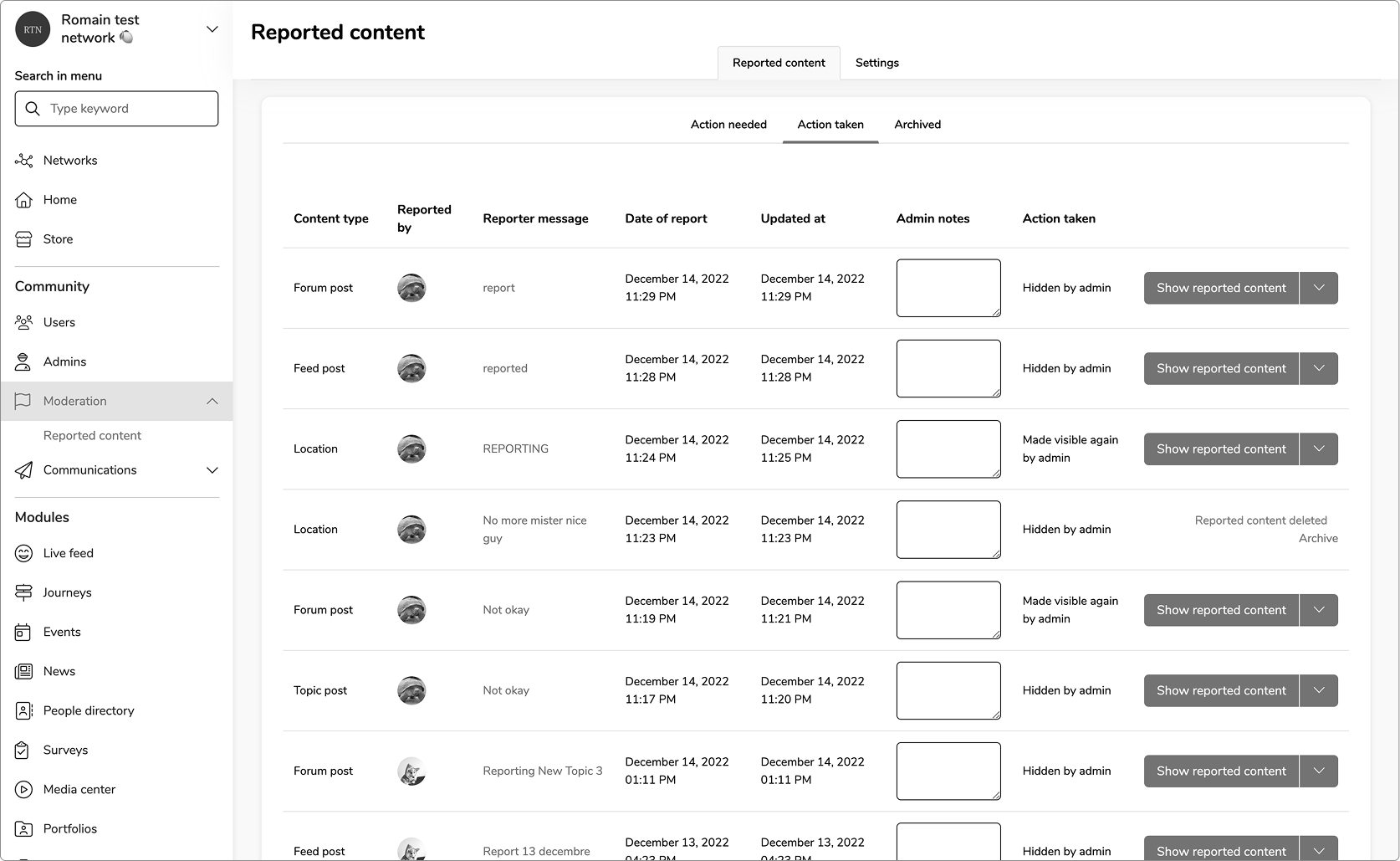
Task: Open the Archived reports tab
Action: click(x=917, y=124)
